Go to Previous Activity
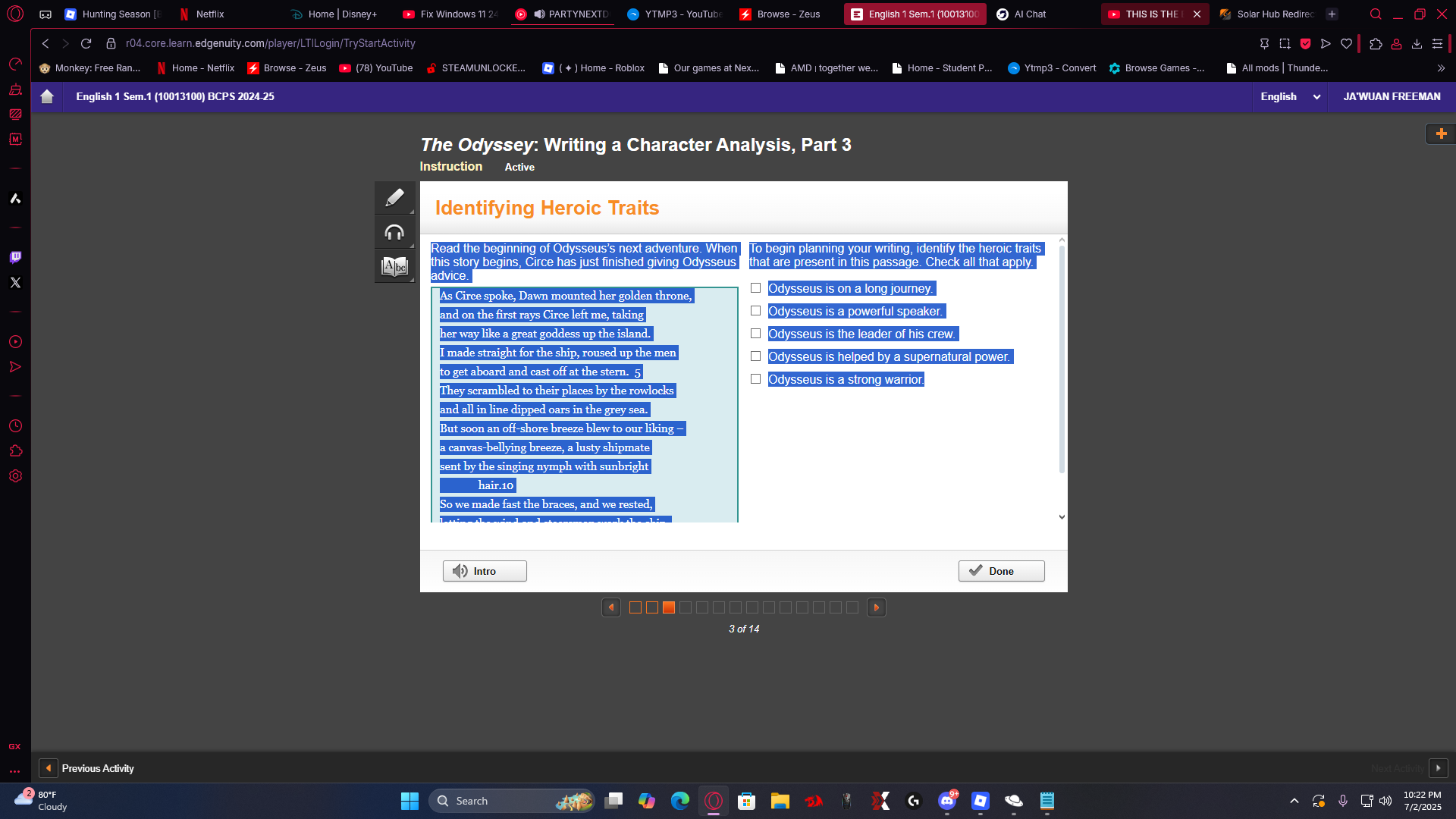 87,768
